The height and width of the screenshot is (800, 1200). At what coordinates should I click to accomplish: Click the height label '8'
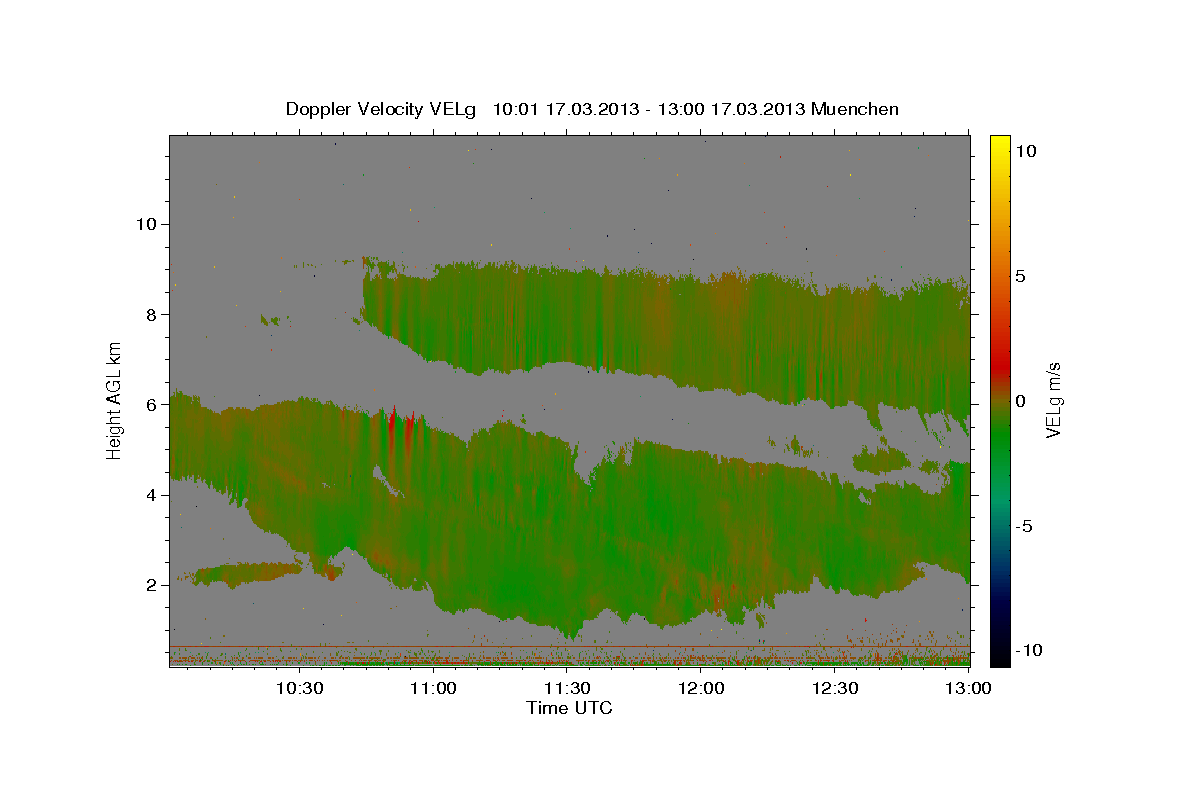(x=150, y=314)
